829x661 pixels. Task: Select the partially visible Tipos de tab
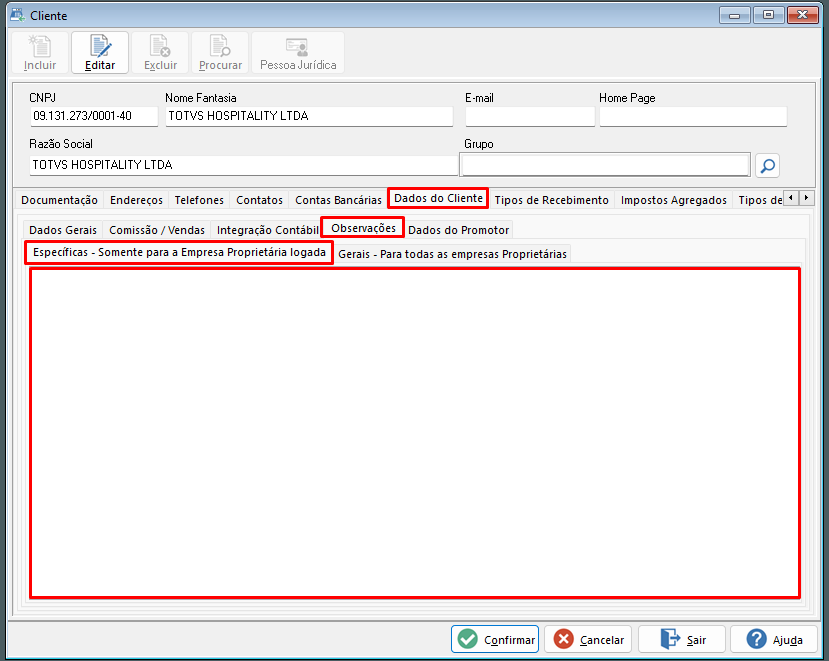(x=759, y=200)
